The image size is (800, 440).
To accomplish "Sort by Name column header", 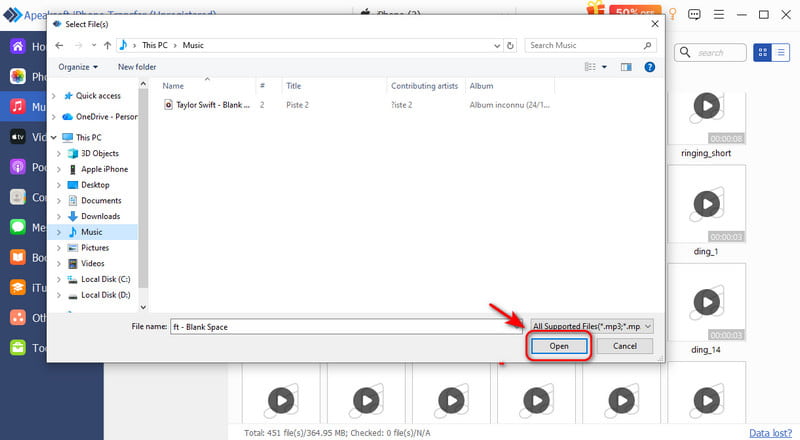I will pos(173,86).
